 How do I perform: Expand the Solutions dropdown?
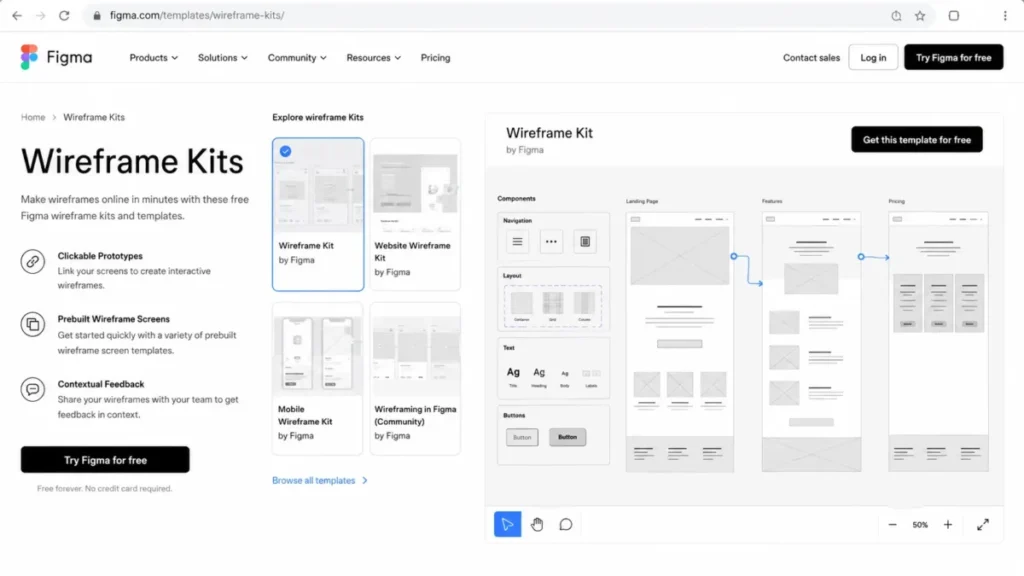(x=223, y=57)
